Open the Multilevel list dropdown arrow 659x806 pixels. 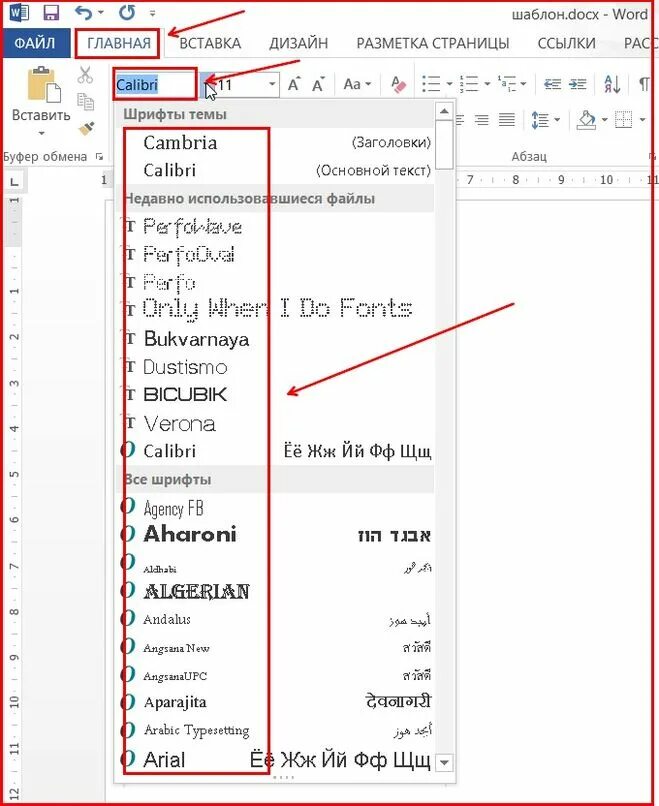pyautogui.click(x=523, y=84)
